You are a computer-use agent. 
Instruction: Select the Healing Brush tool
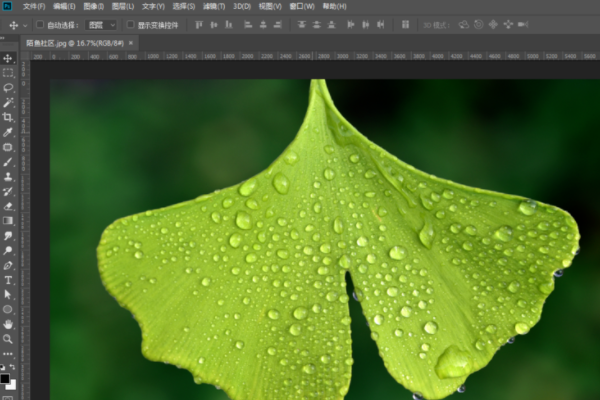(x=8, y=147)
